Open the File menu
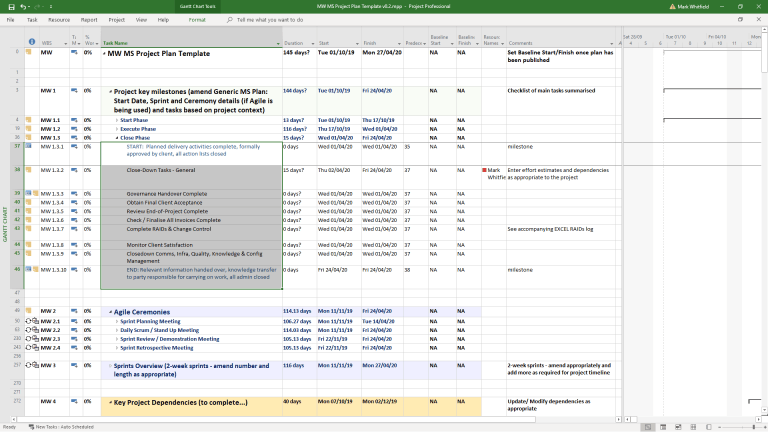The width and height of the screenshot is (768, 432). click(10, 20)
